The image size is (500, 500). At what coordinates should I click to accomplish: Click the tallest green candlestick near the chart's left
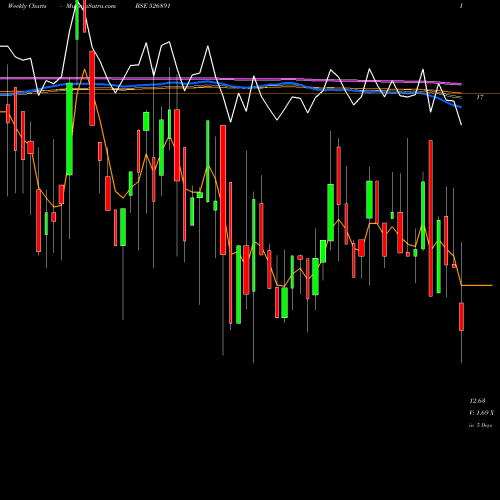69,129
